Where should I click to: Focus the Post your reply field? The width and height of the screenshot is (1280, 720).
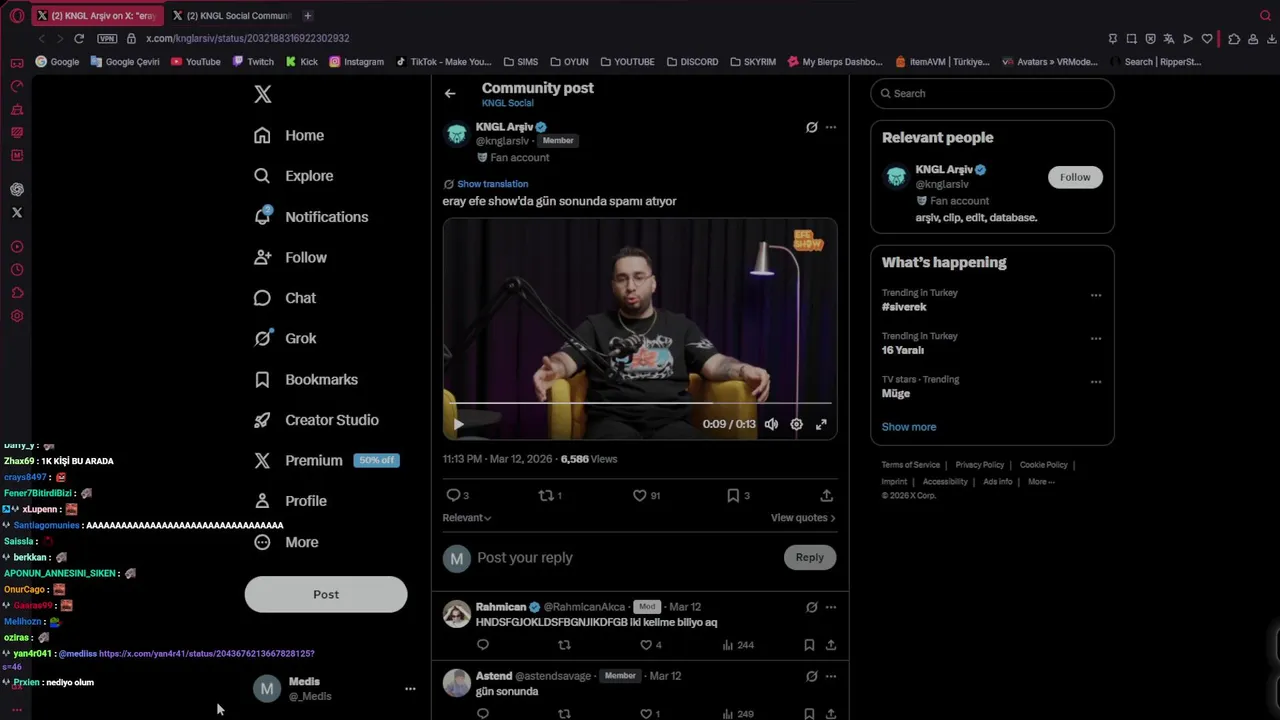625,558
